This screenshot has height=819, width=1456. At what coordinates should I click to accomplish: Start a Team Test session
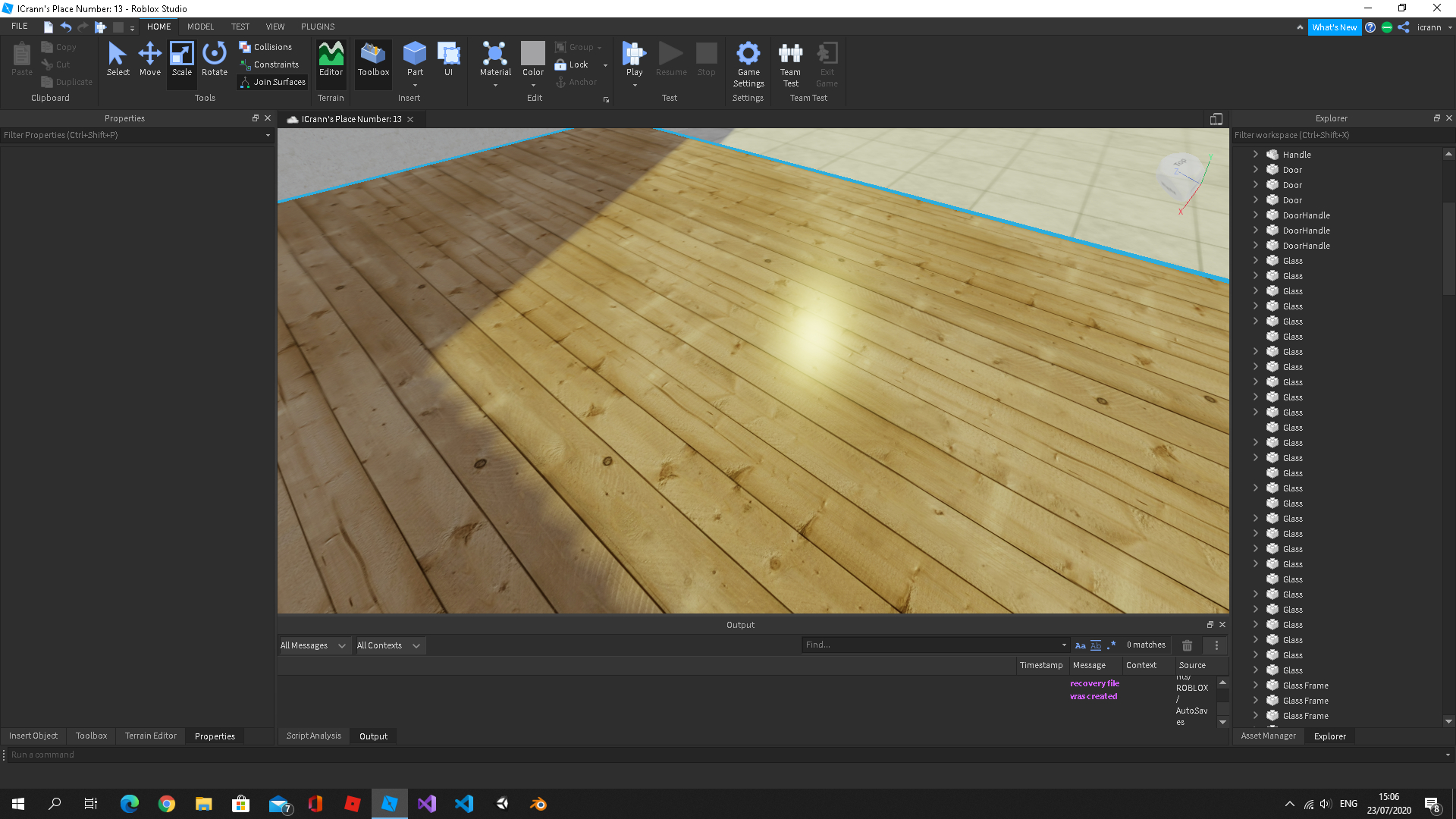[790, 64]
